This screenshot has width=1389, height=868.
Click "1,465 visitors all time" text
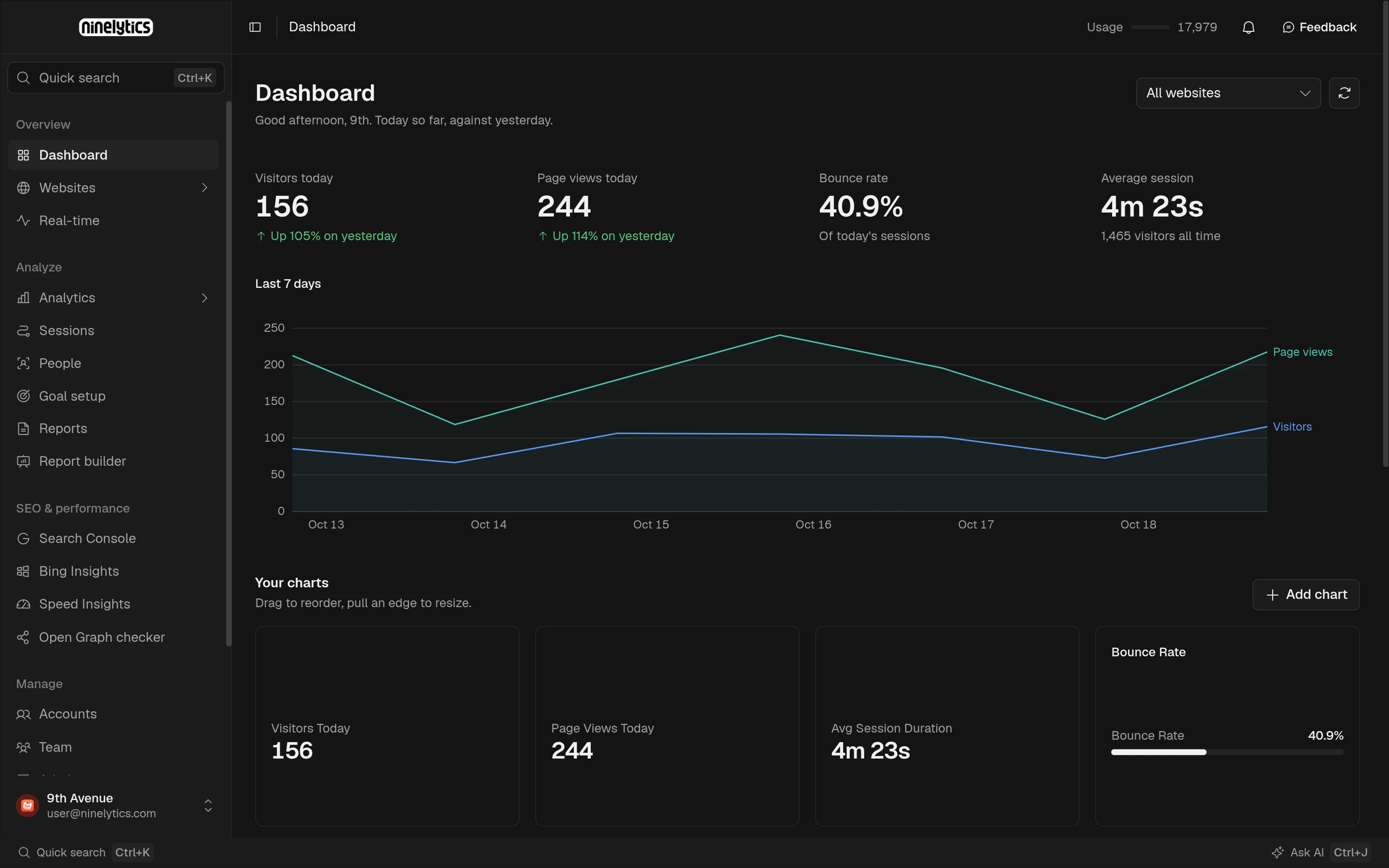(x=1160, y=236)
